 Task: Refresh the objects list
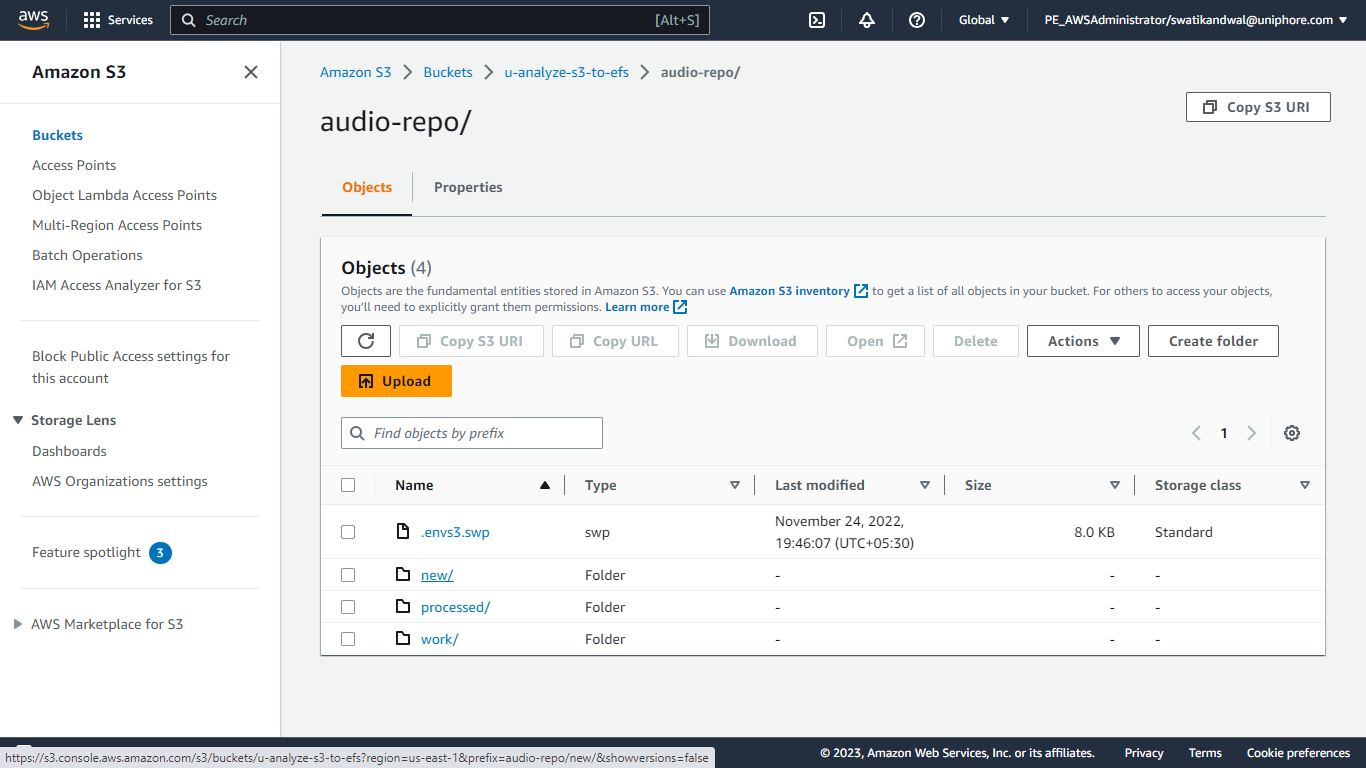(366, 341)
